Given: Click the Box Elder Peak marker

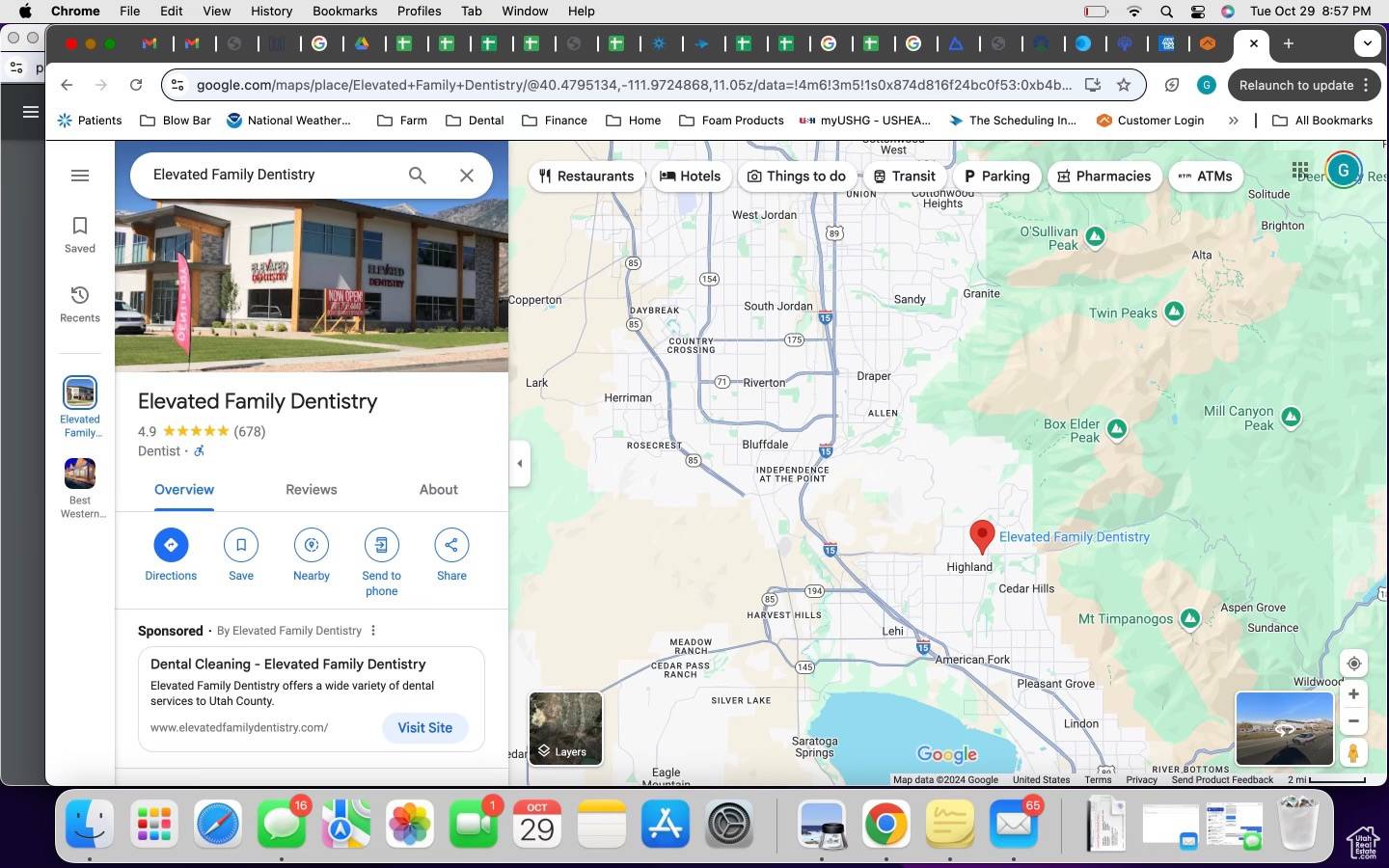Looking at the screenshot, I should pyautogui.click(x=1117, y=428).
